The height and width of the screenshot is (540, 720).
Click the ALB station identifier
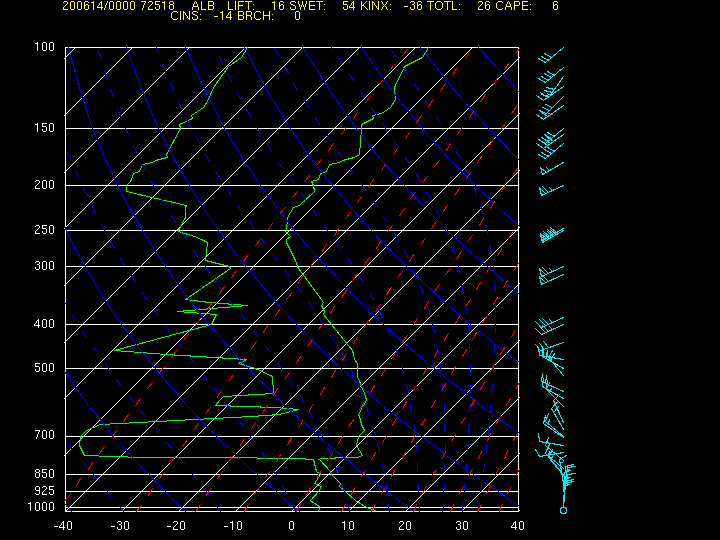pyautogui.click(x=202, y=6)
